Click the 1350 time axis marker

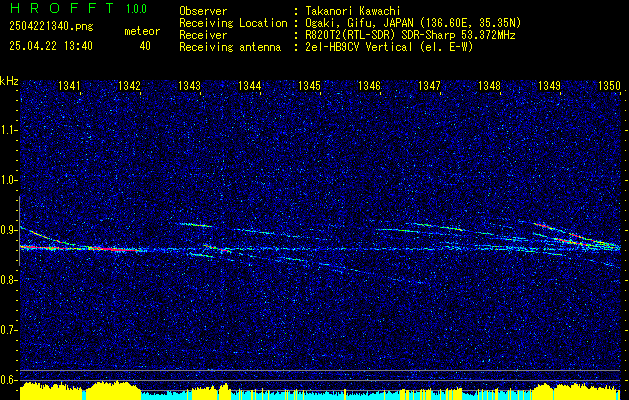(x=610, y=85)
